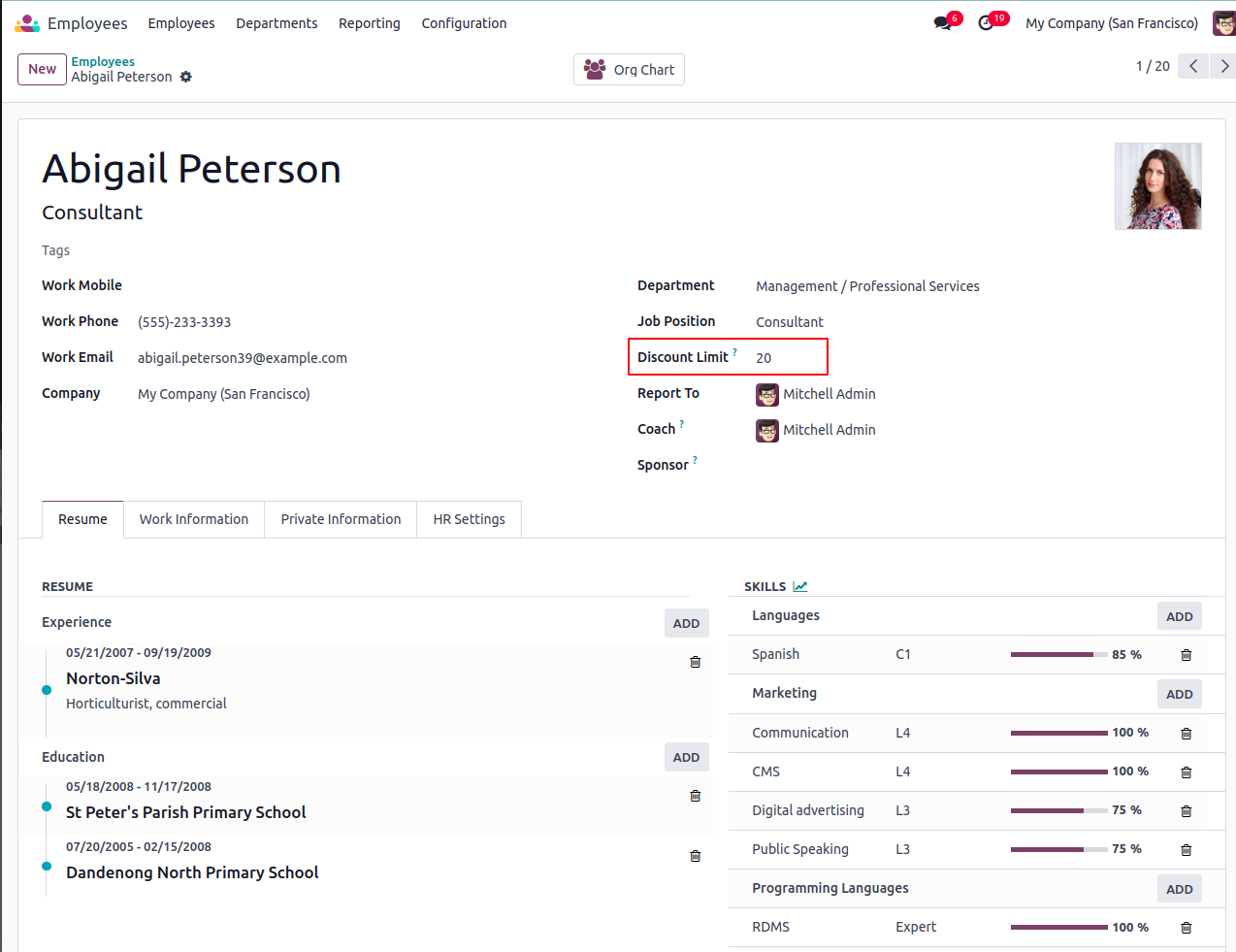The image size is (1236, 952).
Task: Switch to the HR Settings tab
Action: coord(469,519)
